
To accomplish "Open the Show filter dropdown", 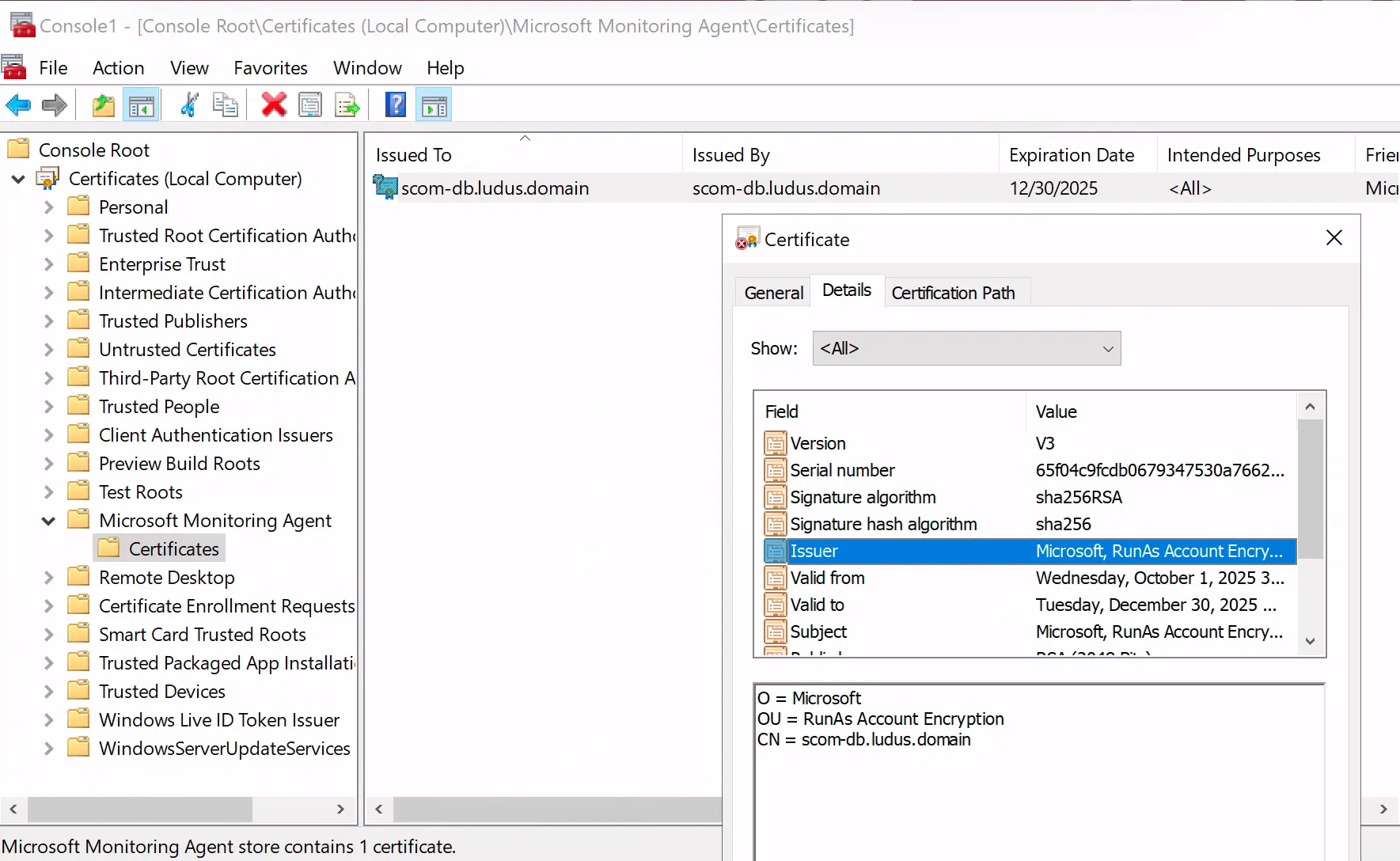I will [966, 348].
